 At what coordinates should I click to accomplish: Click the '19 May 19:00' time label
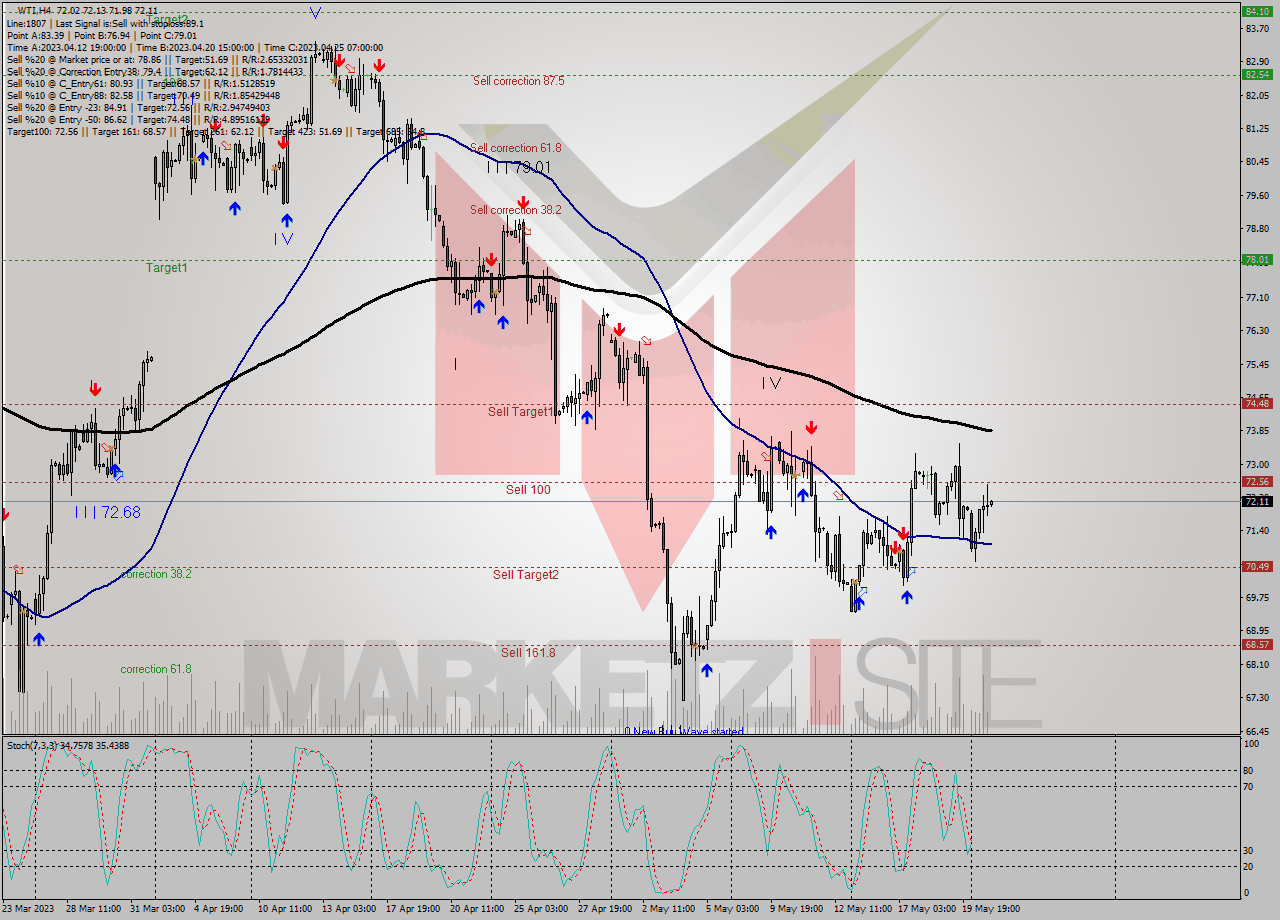point(991,909)
